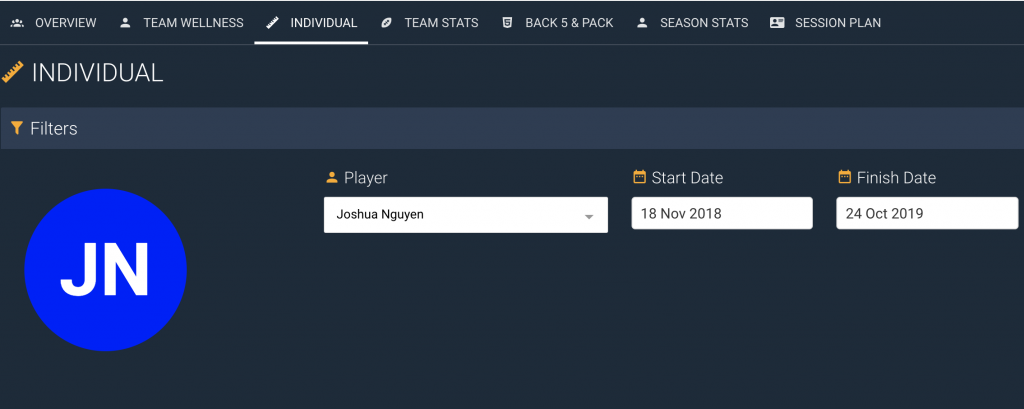Switch to the Team Wellness tab
Viewport: 1024px width, 409px height.
pyautogui.click(x=182, y=23)
